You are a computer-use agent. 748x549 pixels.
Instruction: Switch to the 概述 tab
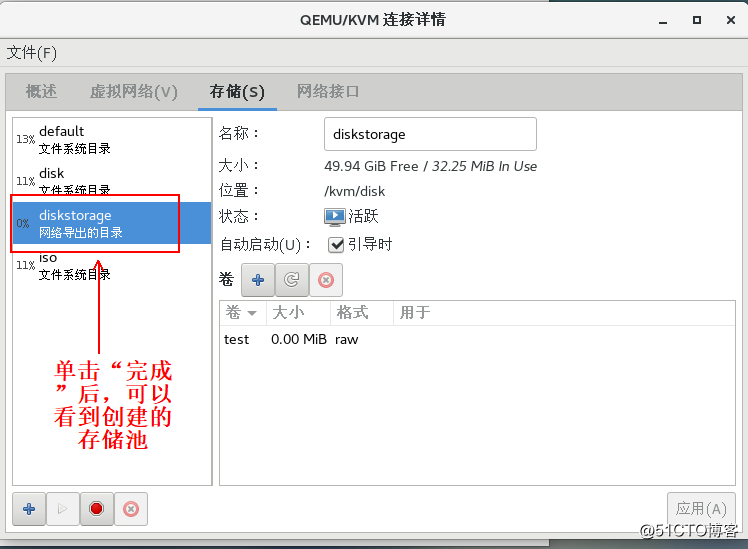(41, 91)
